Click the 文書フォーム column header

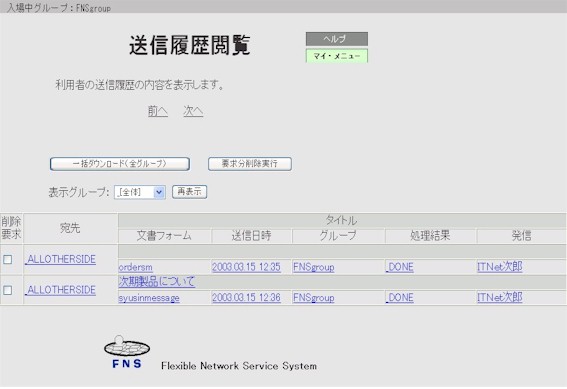(x=164, y=236)
